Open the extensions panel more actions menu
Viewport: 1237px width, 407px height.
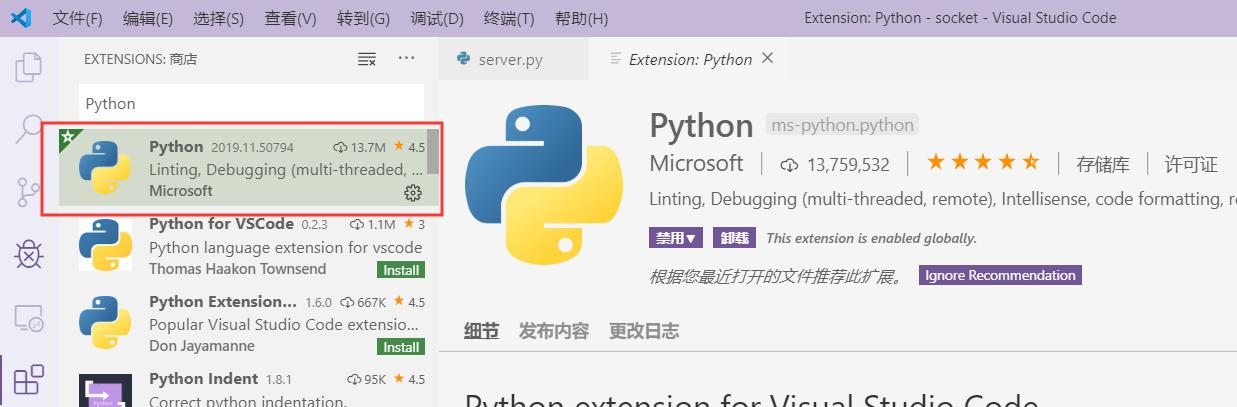[x=406, y=59]
